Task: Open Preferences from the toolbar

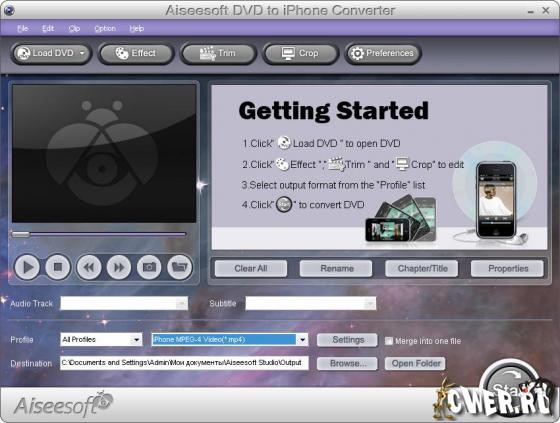Action: point(382,54)
